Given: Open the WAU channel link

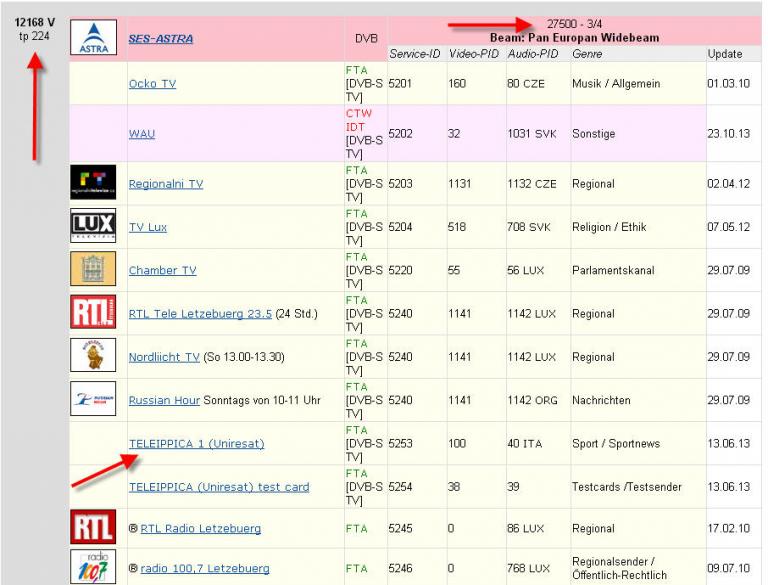Looking at the screenshot, I should [141, 133].
